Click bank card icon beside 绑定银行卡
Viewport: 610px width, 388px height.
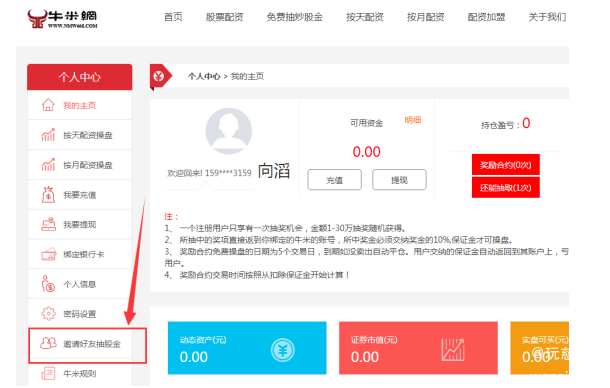[x=49, y=254]
